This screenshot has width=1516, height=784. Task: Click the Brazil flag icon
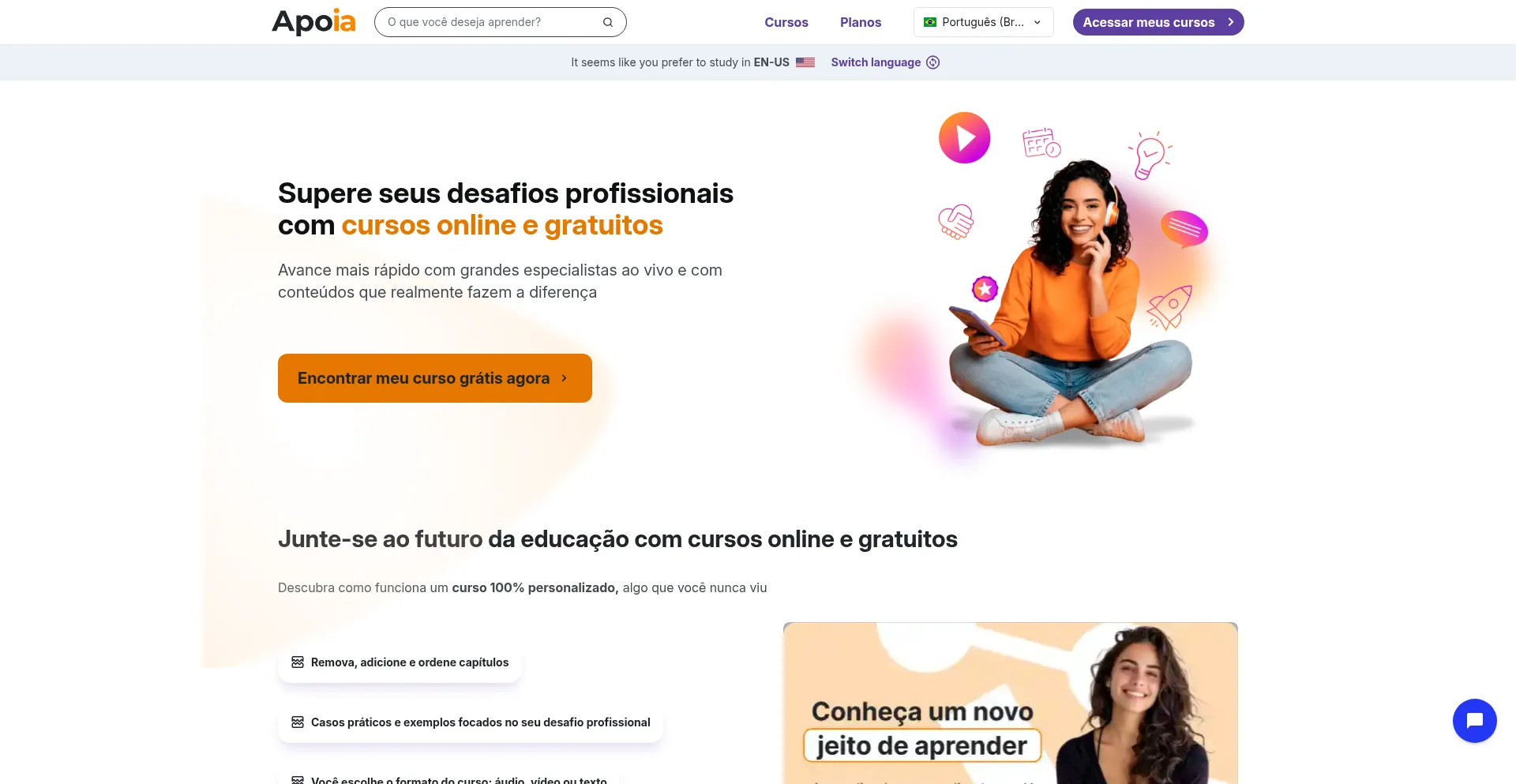coord(930,22)
